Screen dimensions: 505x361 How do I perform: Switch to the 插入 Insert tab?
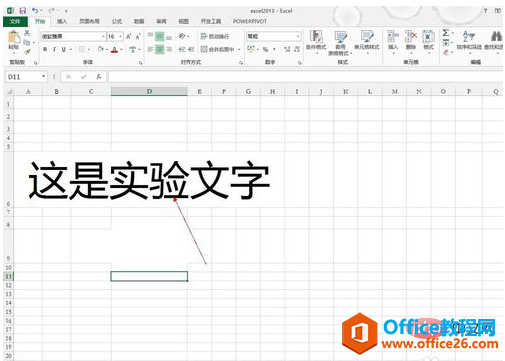(x=62, y=21)
